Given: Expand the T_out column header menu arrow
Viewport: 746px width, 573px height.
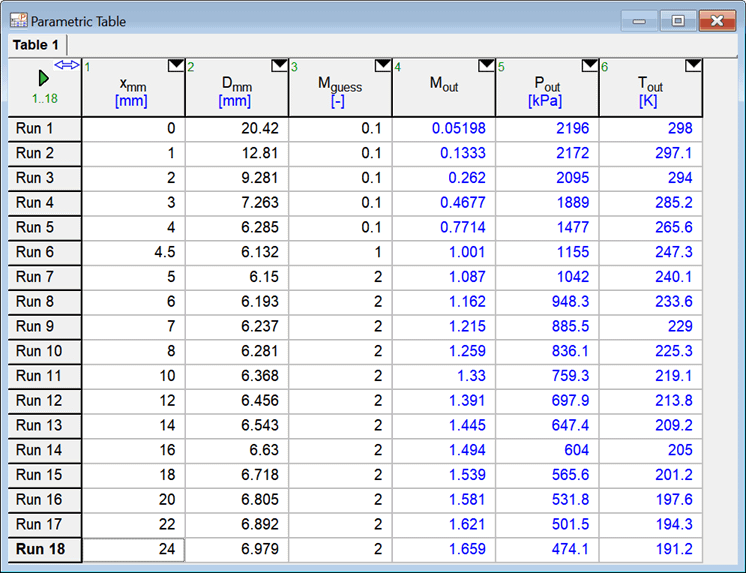Looking at the screenshot, I should (693, 66).
